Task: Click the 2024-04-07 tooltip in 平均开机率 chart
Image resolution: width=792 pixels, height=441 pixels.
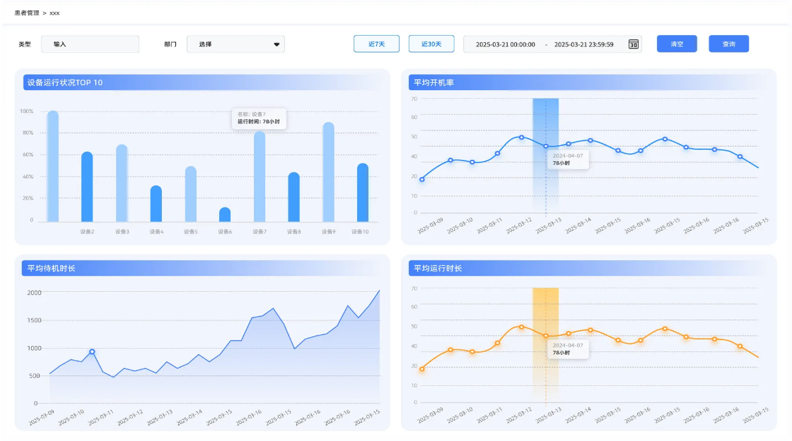Action: pyautogui.click(x=568, y=159)
